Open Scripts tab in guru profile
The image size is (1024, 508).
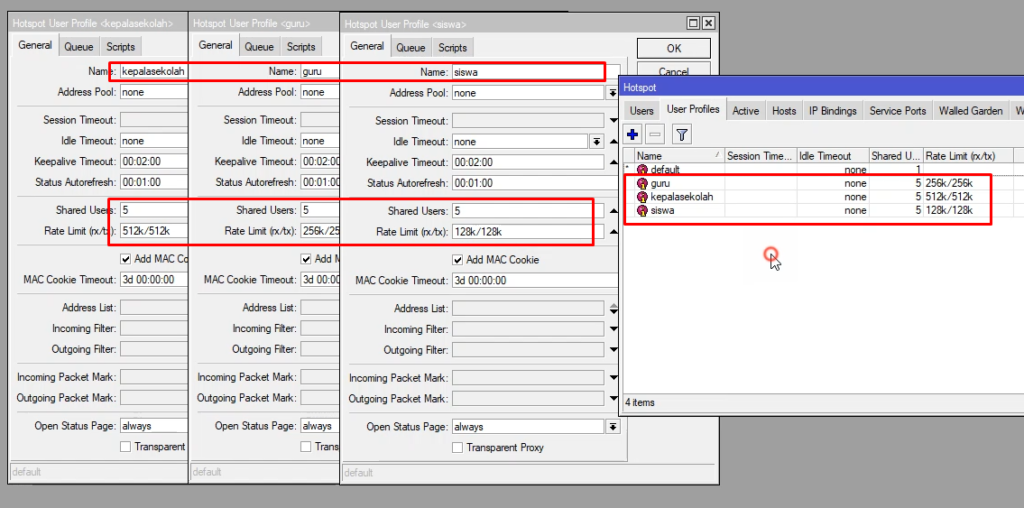pyautogui.click(x=301, y=47)
